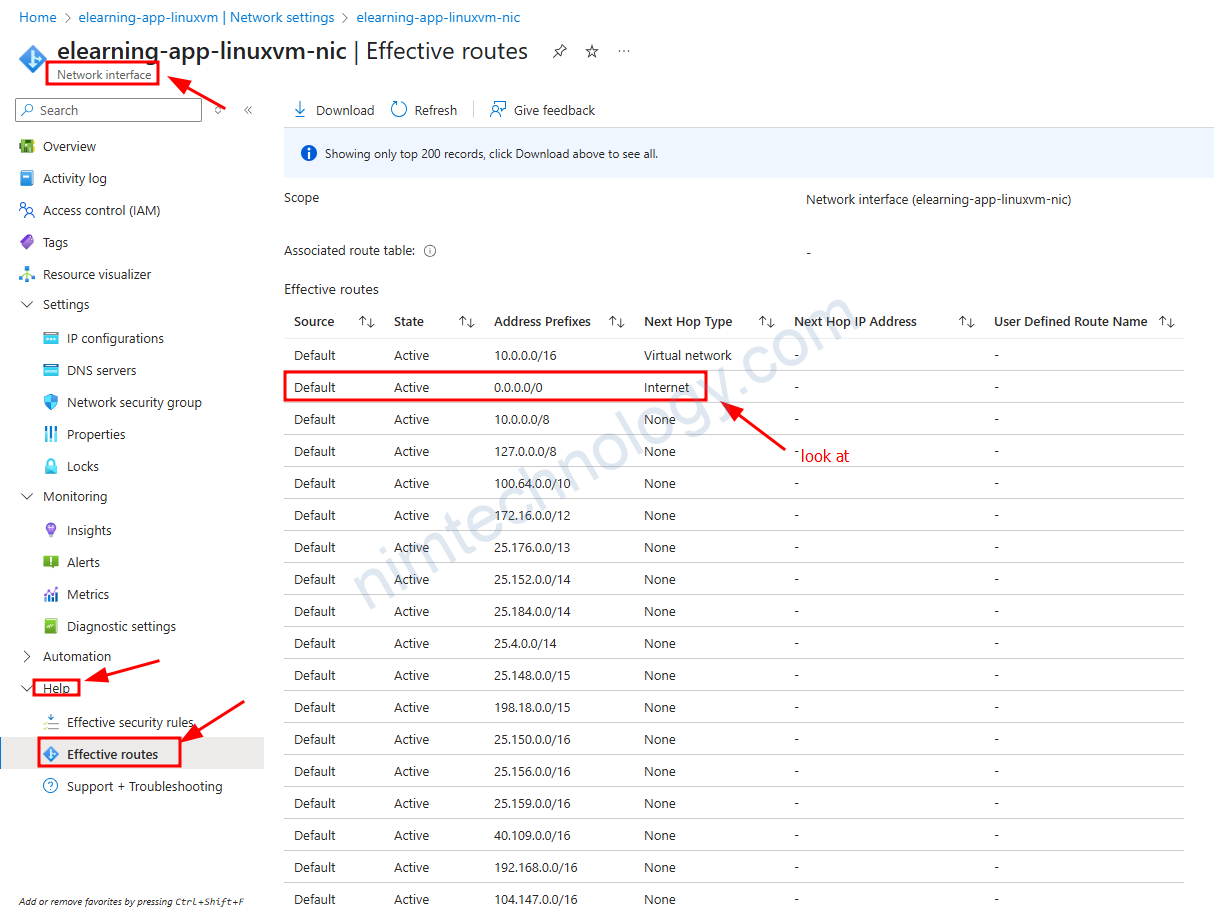Click in the sidebar Search box
Viewport: 1214px width, 908px height.
[x=109, y=110]
